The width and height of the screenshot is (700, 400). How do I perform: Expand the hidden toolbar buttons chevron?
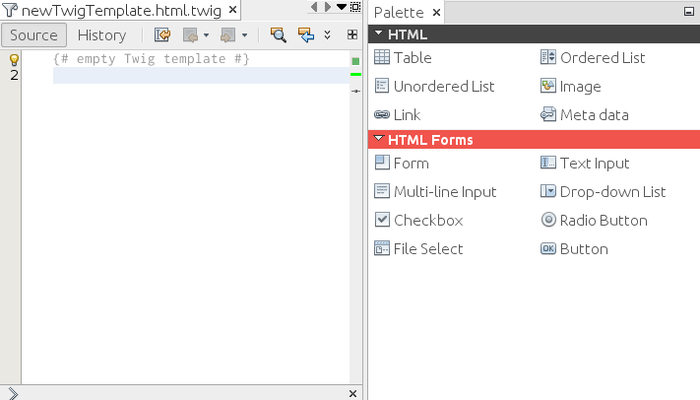[328, 35]
